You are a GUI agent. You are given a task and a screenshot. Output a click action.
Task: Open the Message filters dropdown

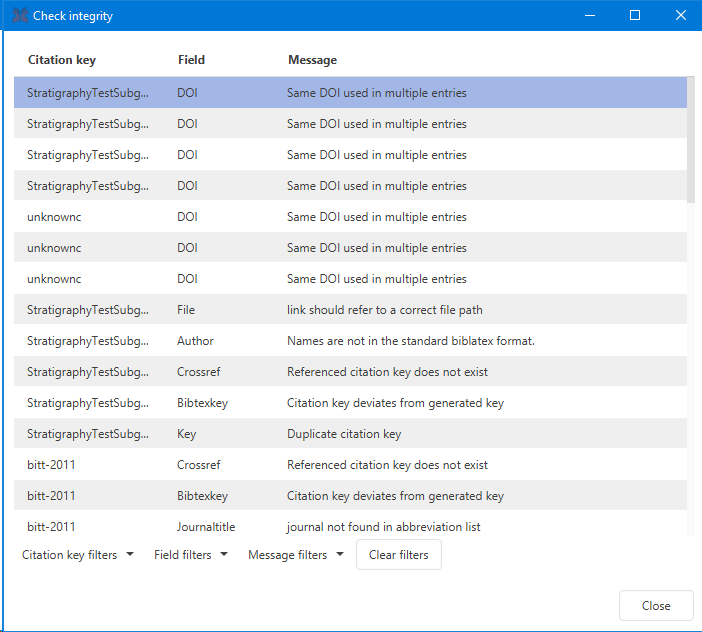(295, 555)
